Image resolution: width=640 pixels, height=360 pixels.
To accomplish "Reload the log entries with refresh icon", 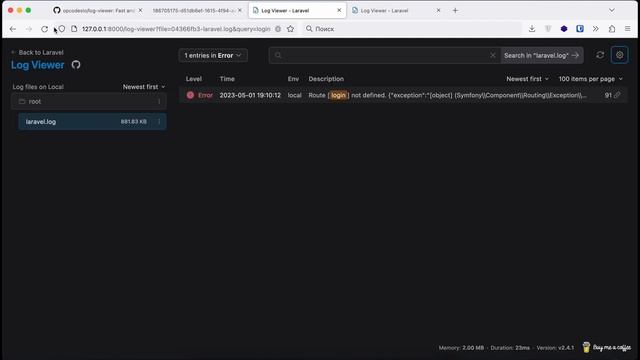I will click(600, 55).
